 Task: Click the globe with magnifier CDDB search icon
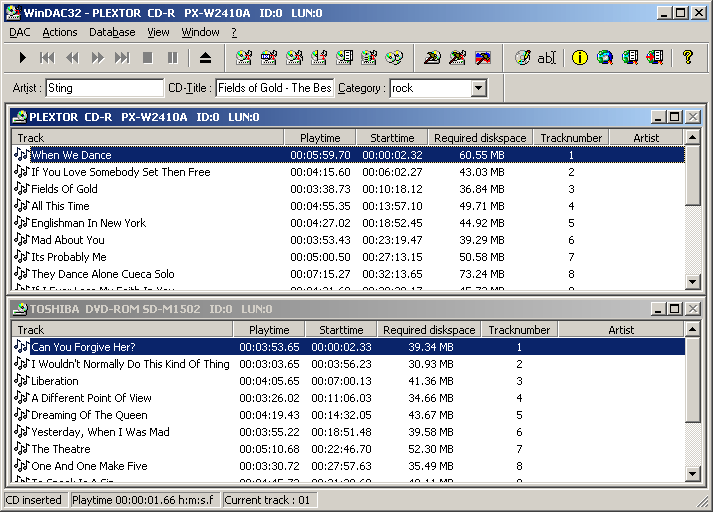point(605,58)
